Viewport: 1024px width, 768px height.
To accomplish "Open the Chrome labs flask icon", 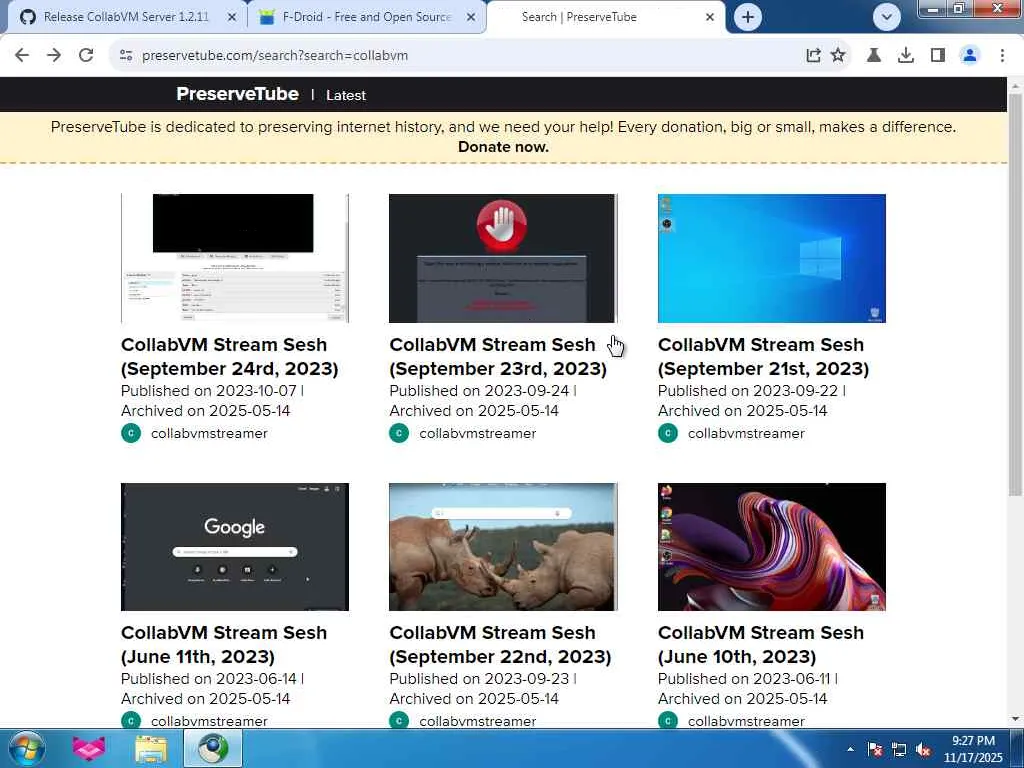I will click(x=874, y=56).
